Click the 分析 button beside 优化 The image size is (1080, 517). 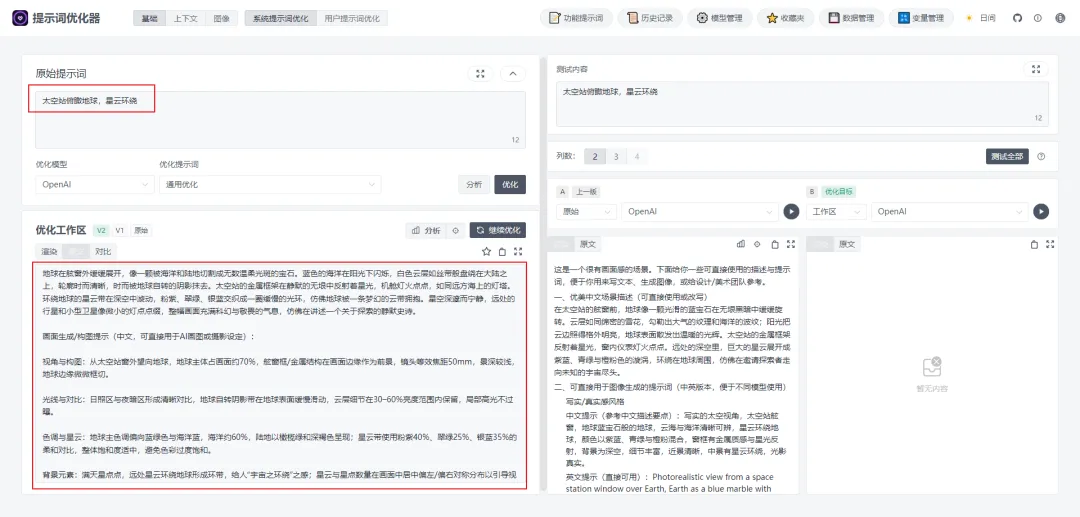point(475,184)
